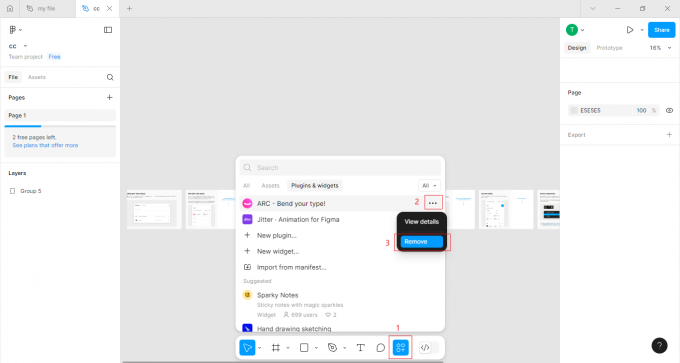The width and height of the screenshot is (680, 363).
Task: Open page background color swatch
Action: (574, 111)
